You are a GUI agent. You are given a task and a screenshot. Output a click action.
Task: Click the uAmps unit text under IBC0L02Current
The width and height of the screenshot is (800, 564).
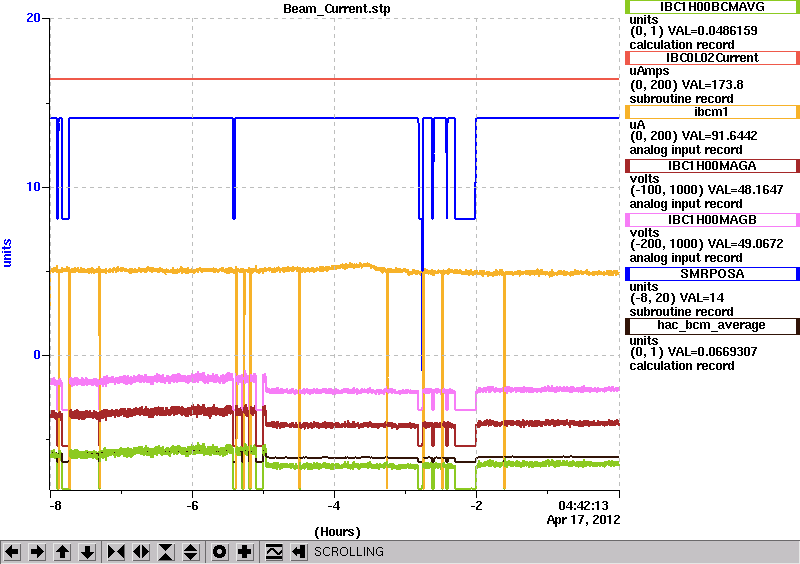[649, 71]
